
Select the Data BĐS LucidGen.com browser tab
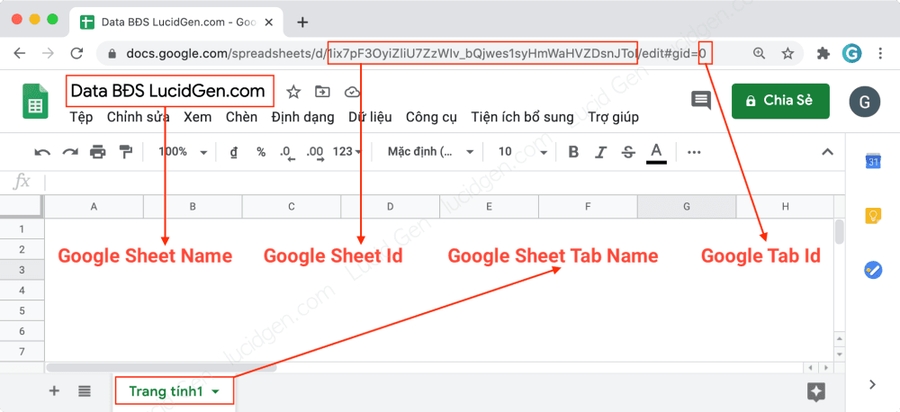tap(178, 22)
